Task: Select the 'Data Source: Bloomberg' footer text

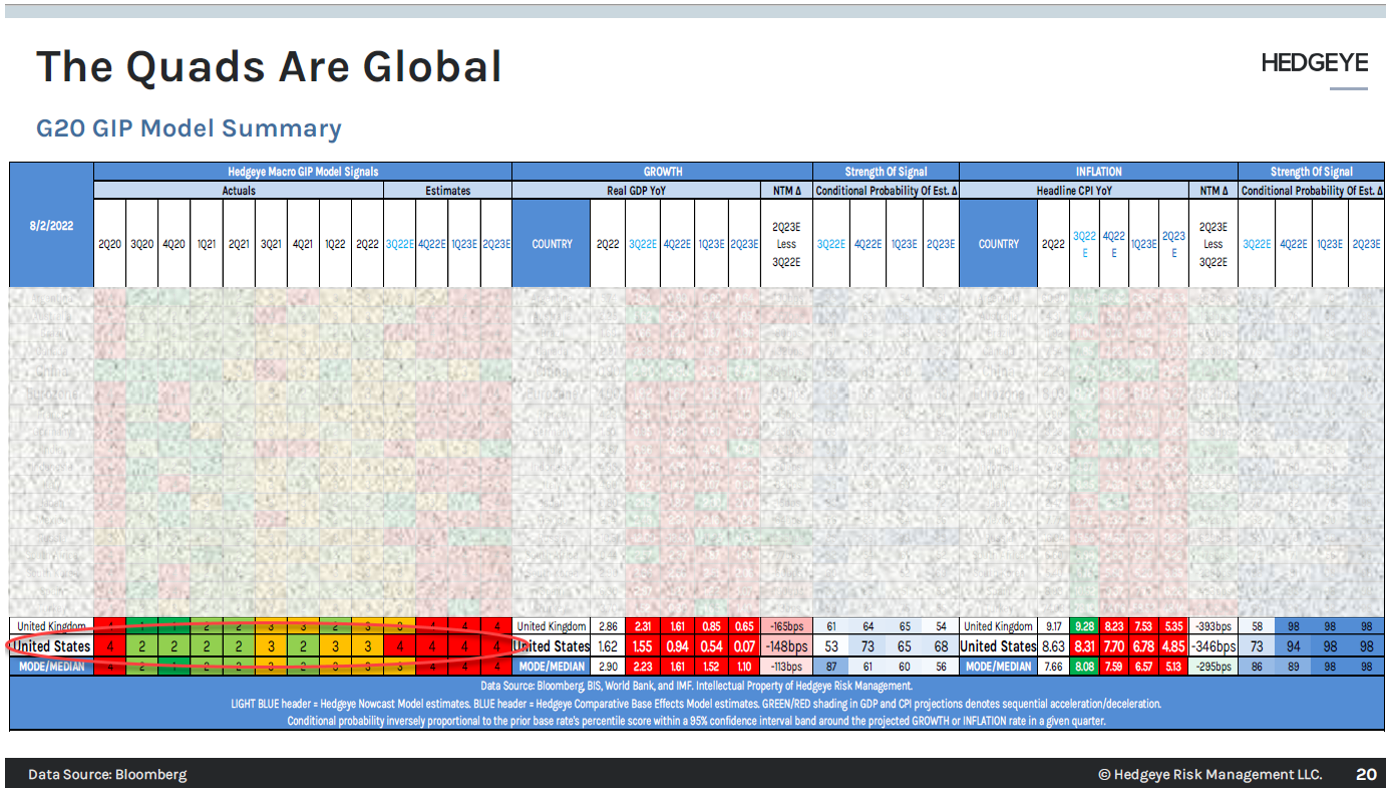Action: (x=107, y=773)
